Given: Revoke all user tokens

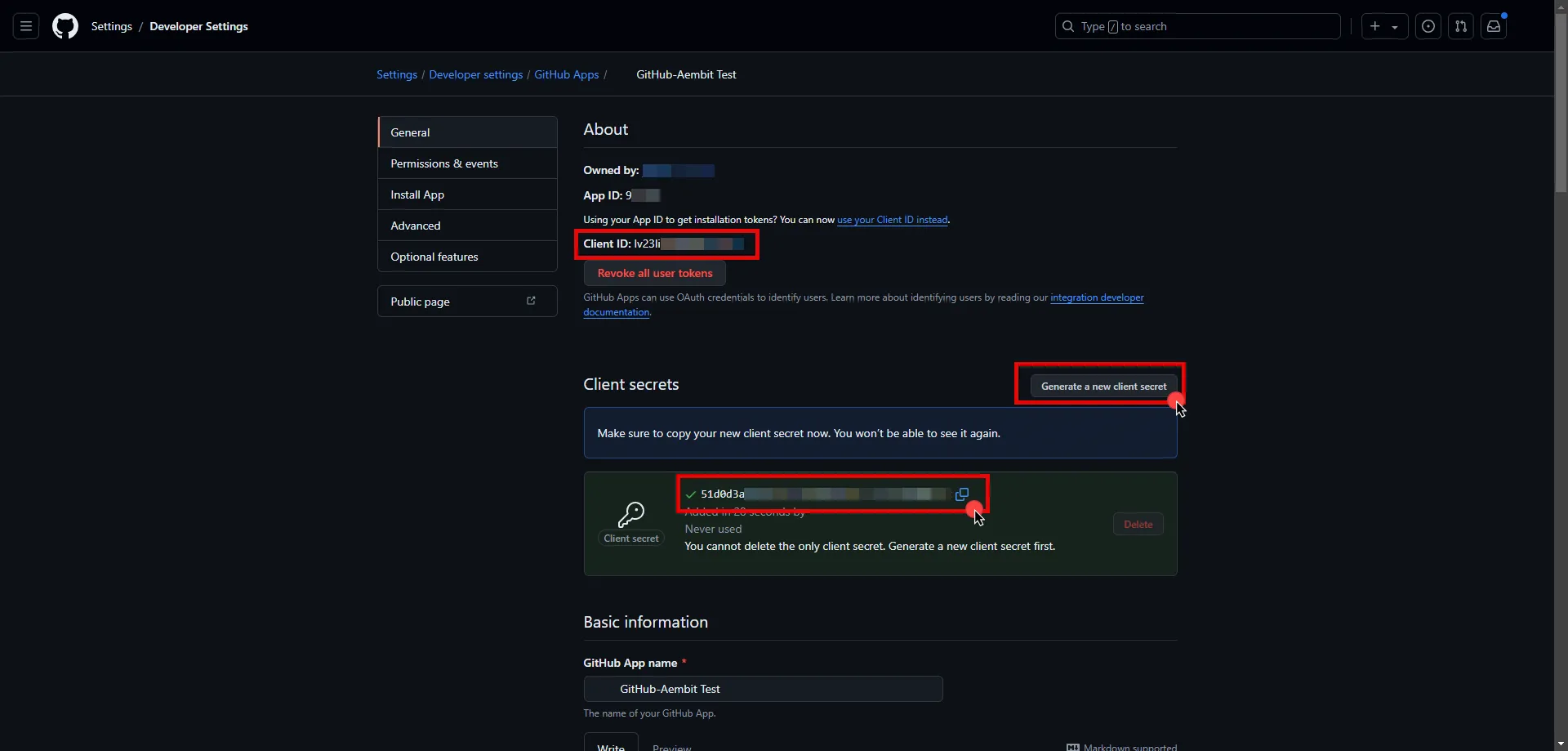Looking at the screenshot, I should 654,273.
